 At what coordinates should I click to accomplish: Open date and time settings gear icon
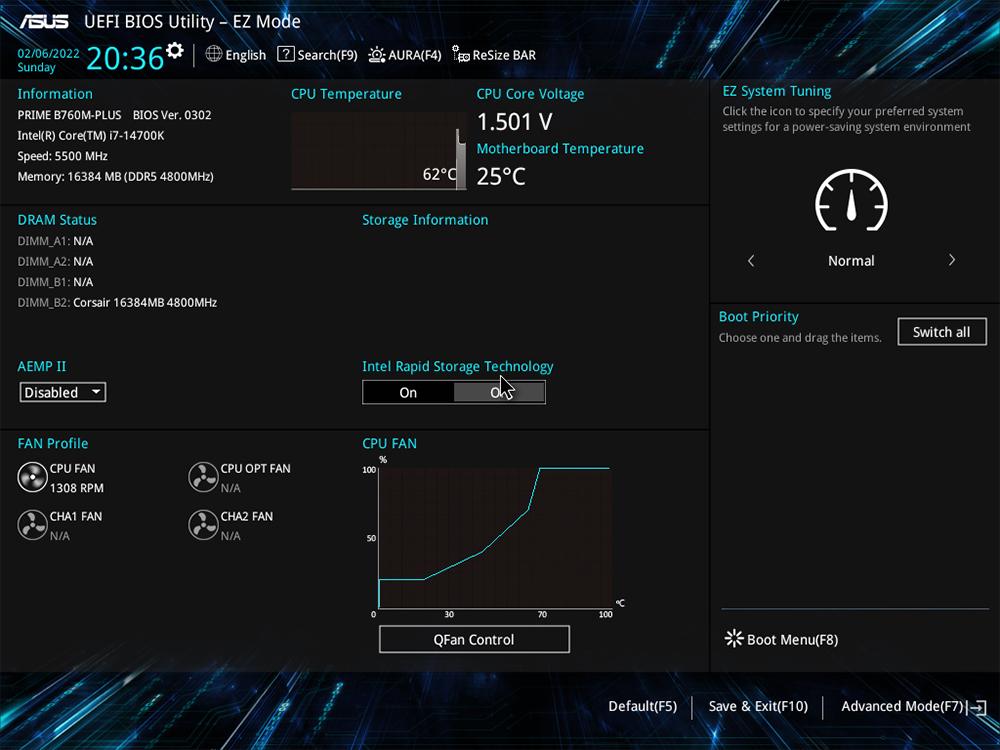(x=175, y=50)
